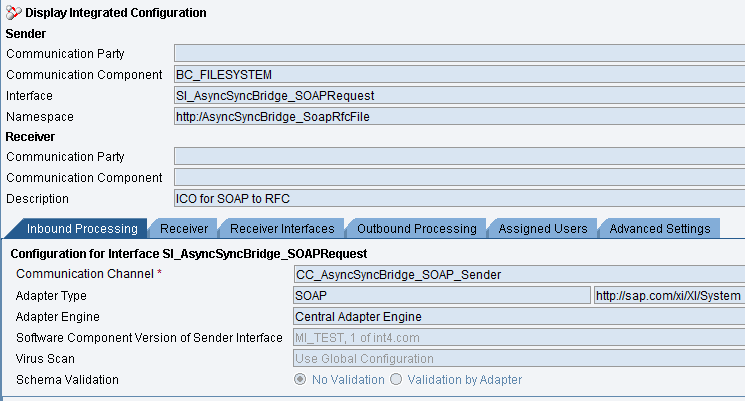Click the Software Component Version MI_TEST field

point(518,338)
